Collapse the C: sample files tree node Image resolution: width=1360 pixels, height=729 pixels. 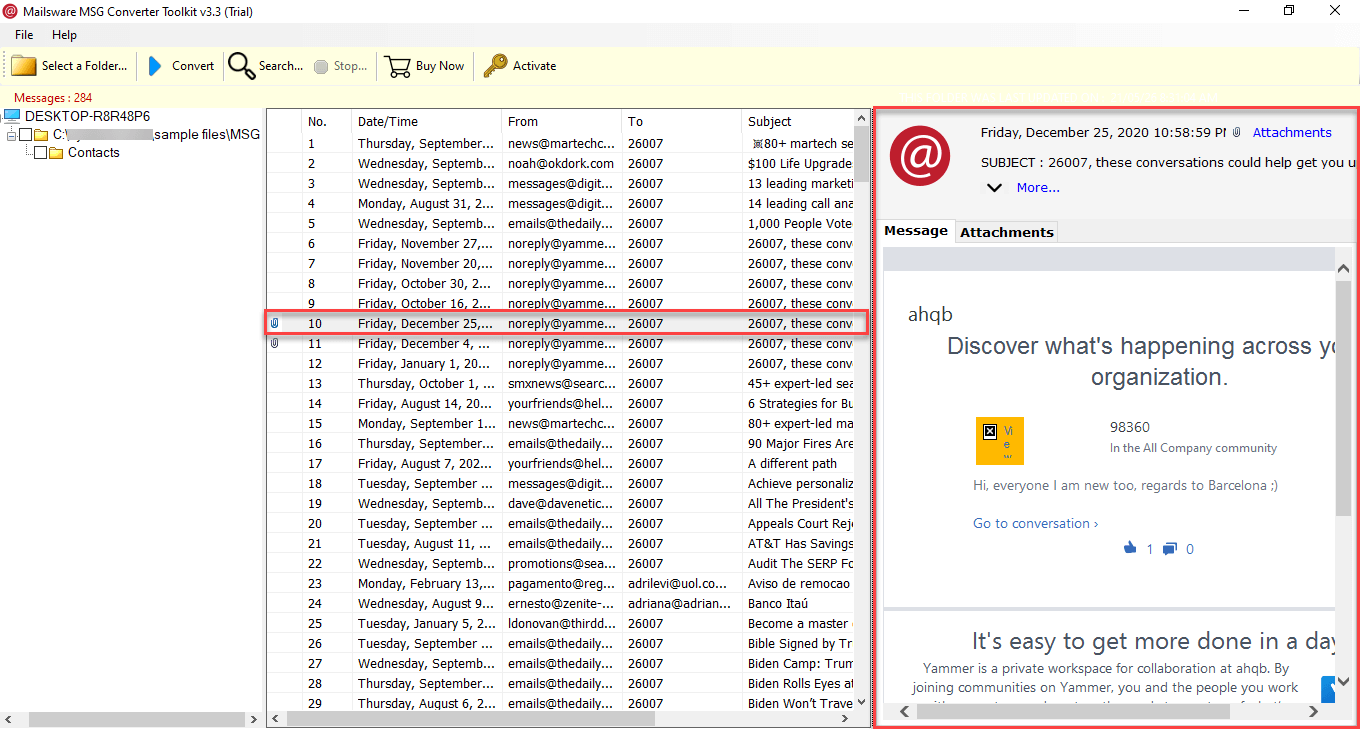click(11, 134)
